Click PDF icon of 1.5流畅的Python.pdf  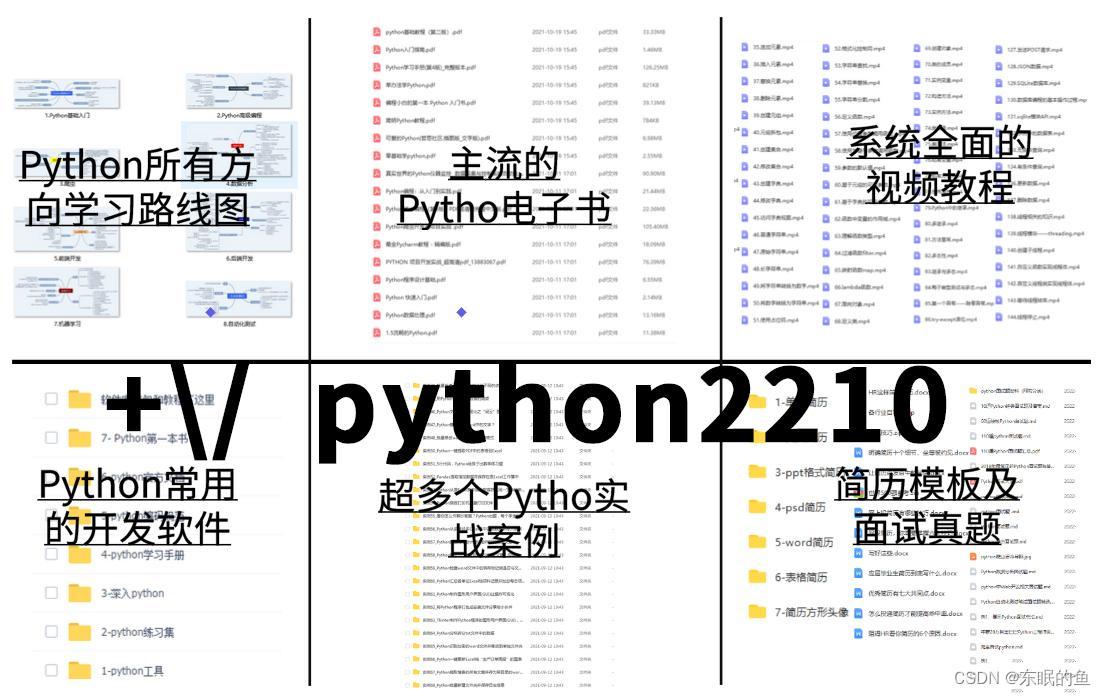[377, 332]
